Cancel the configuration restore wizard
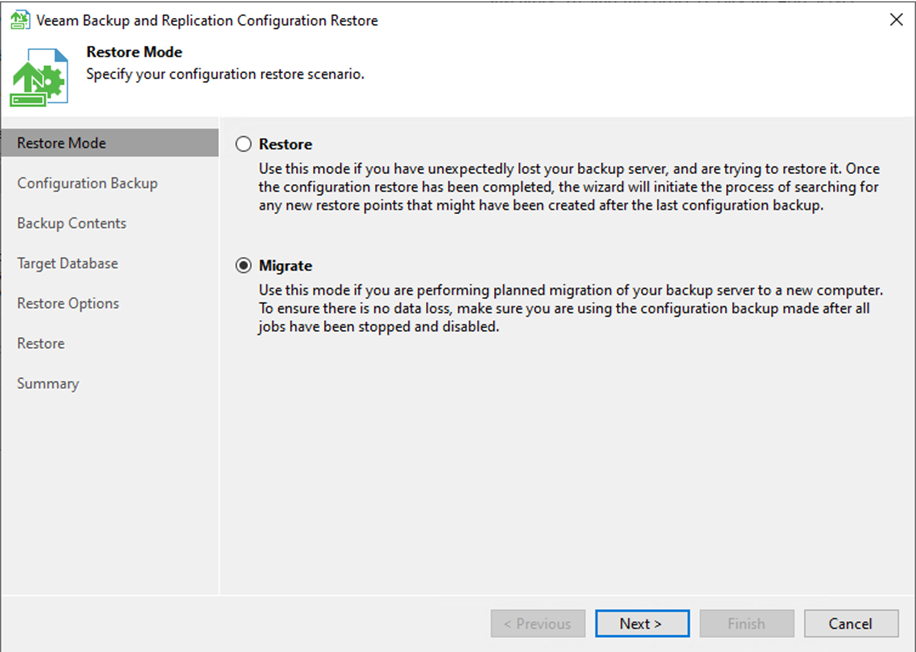Image resolution: width=916 pixels, height=652 pixels. point(851,623)
